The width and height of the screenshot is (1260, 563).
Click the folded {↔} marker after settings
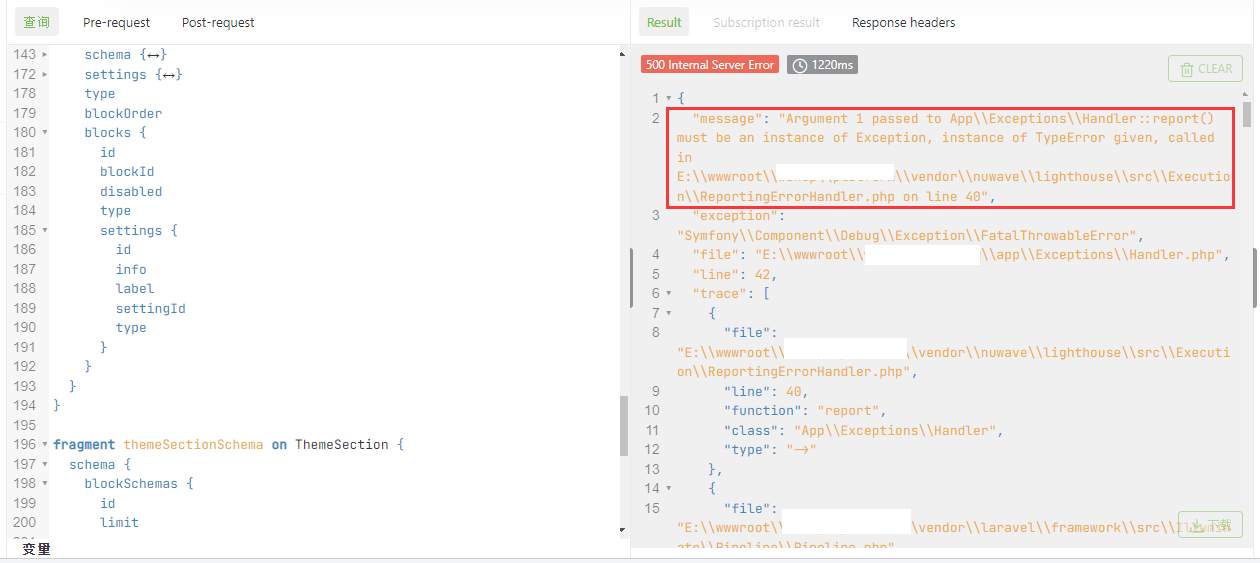(171, 75)
